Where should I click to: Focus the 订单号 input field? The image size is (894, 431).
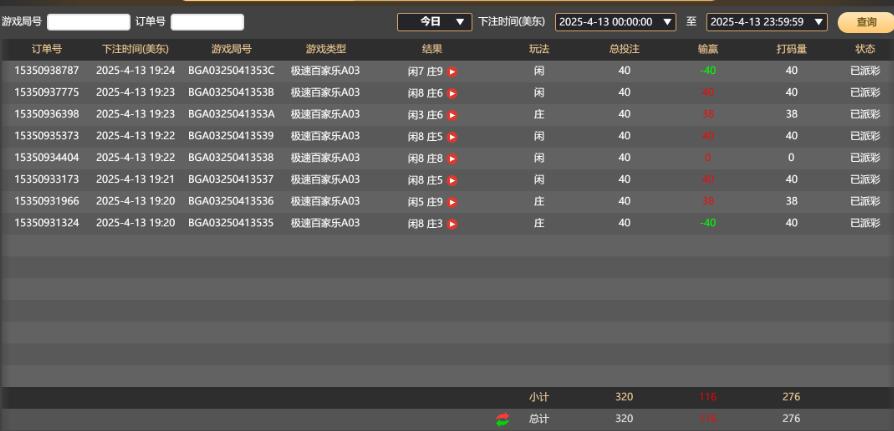pos(207,21)
